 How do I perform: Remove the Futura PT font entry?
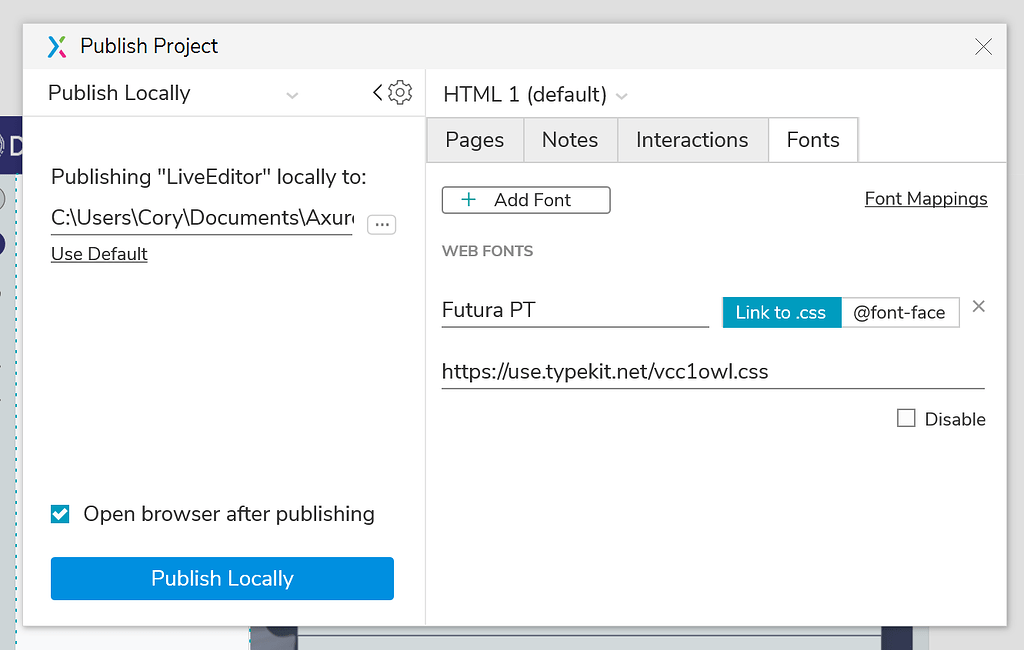click(x=978, y=306)
